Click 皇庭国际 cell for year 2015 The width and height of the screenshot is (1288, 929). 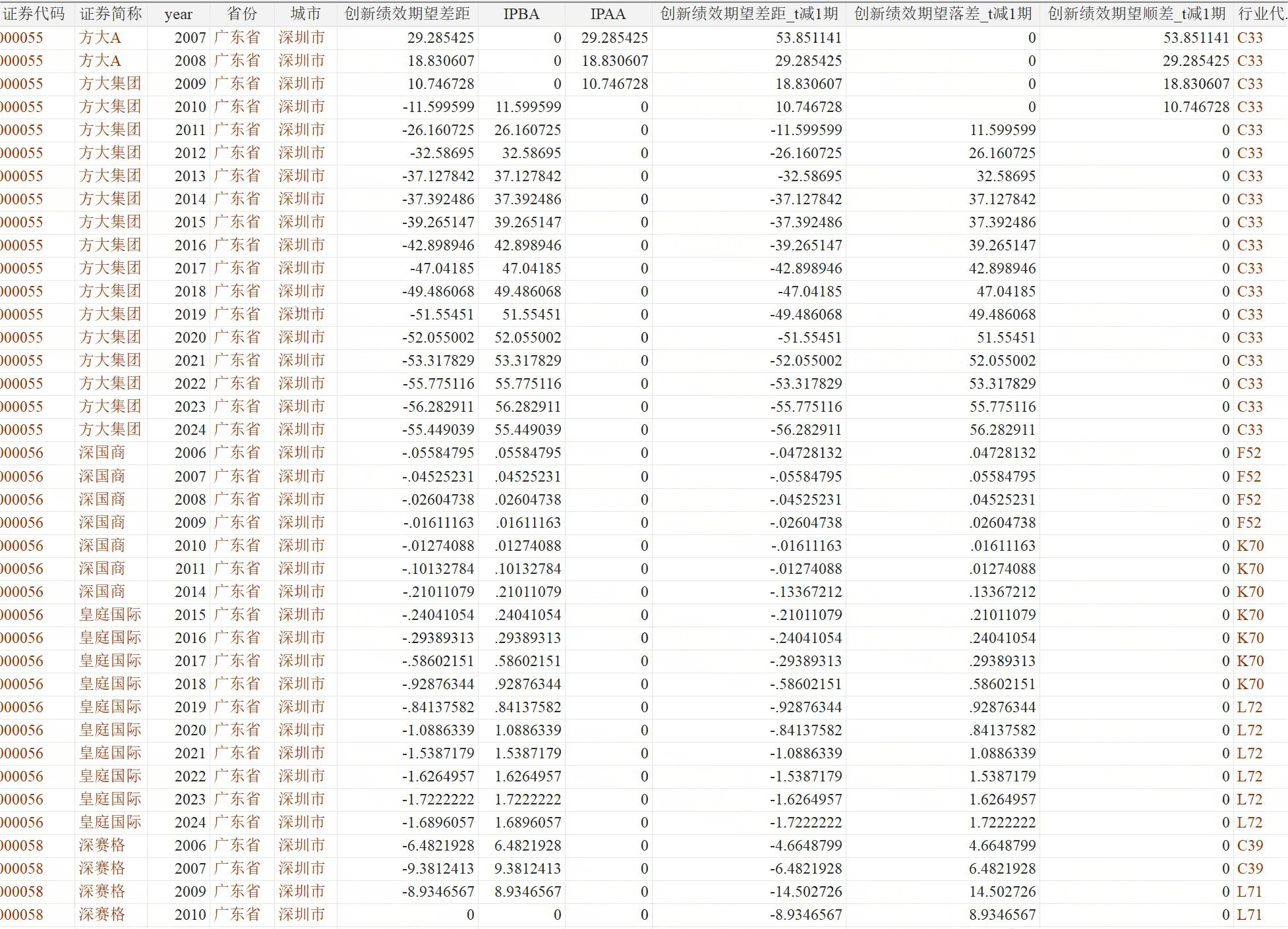tap(110, 615)
